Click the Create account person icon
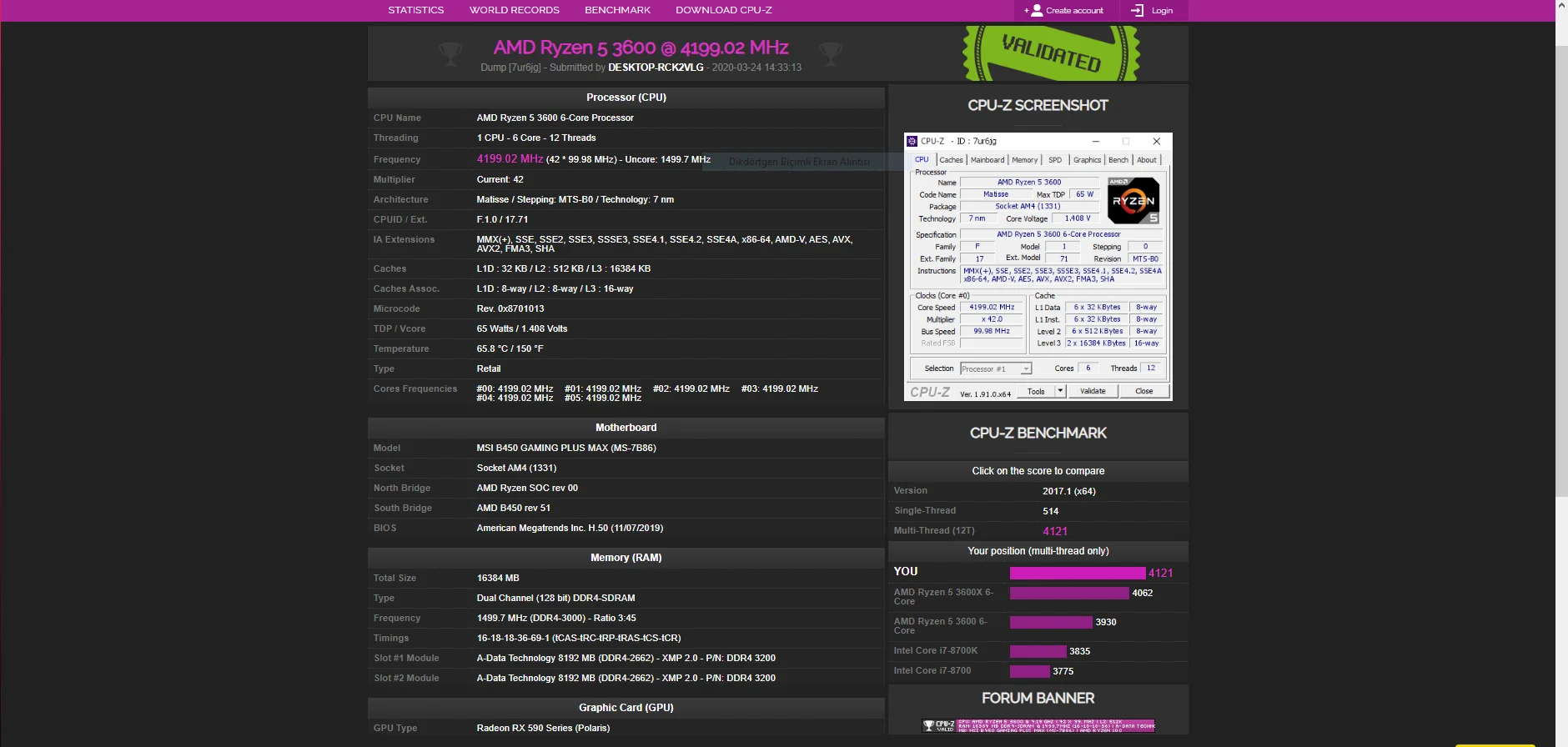1568x747 pixels. (1037, 10)
